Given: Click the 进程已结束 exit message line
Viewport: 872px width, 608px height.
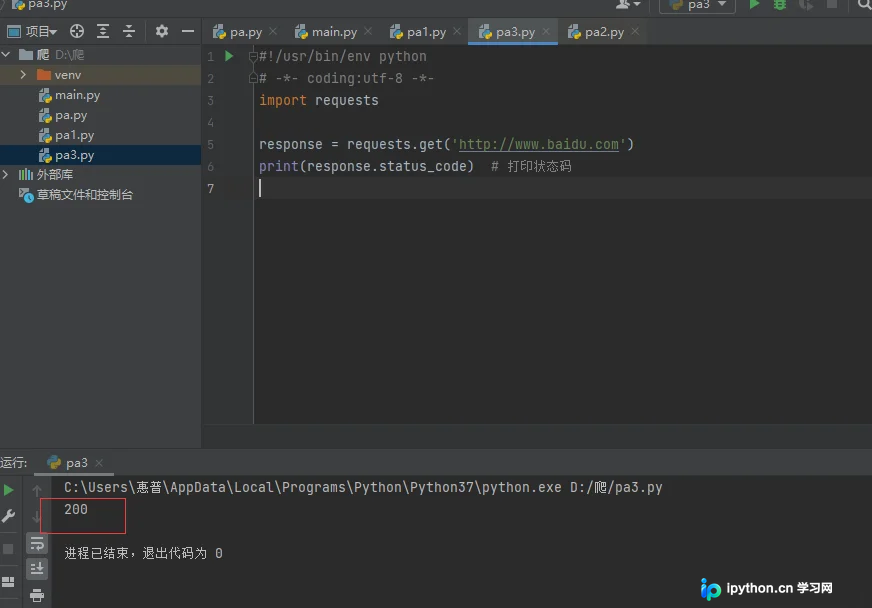Looking at the screenshot, I should pos(143,553).
